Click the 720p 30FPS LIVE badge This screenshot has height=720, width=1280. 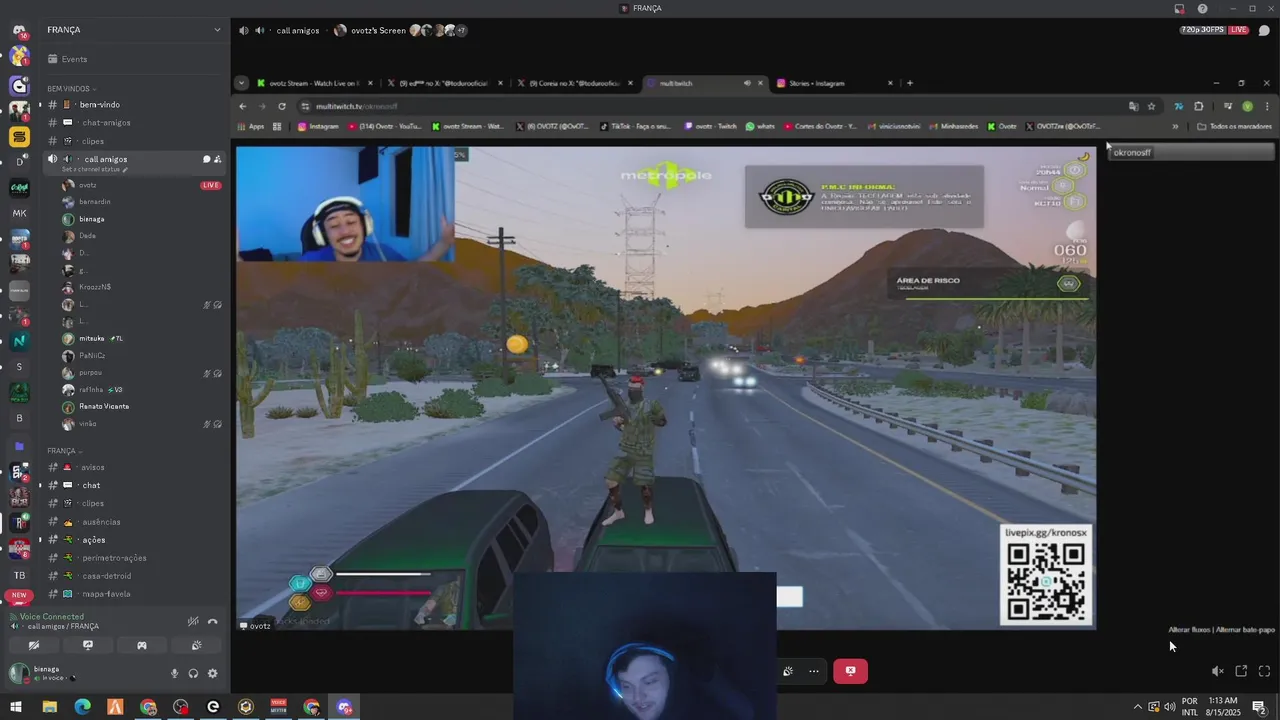pyautogui.click(x=1214, y=30)
